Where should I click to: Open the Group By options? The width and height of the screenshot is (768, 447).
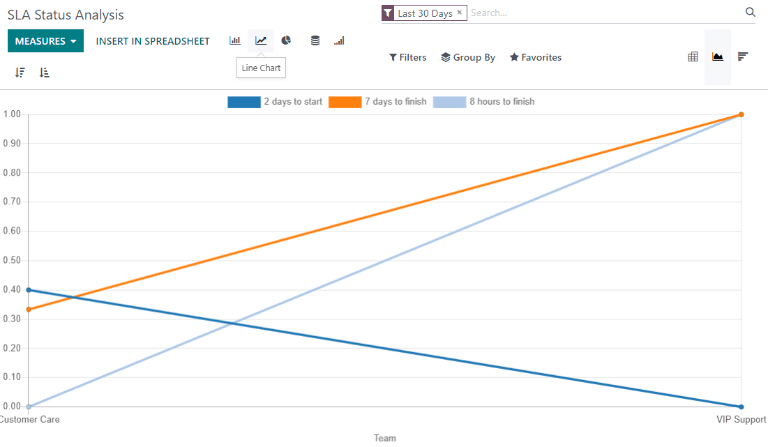point(467,58)
